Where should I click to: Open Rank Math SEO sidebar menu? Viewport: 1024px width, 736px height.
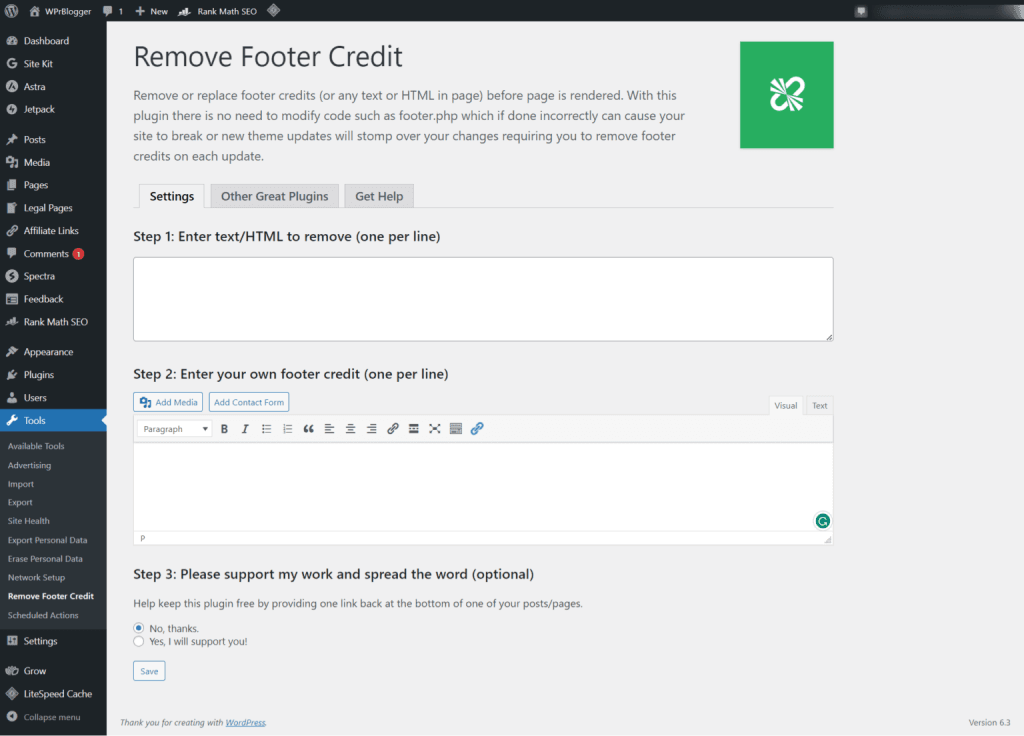[x=53, y=322]
